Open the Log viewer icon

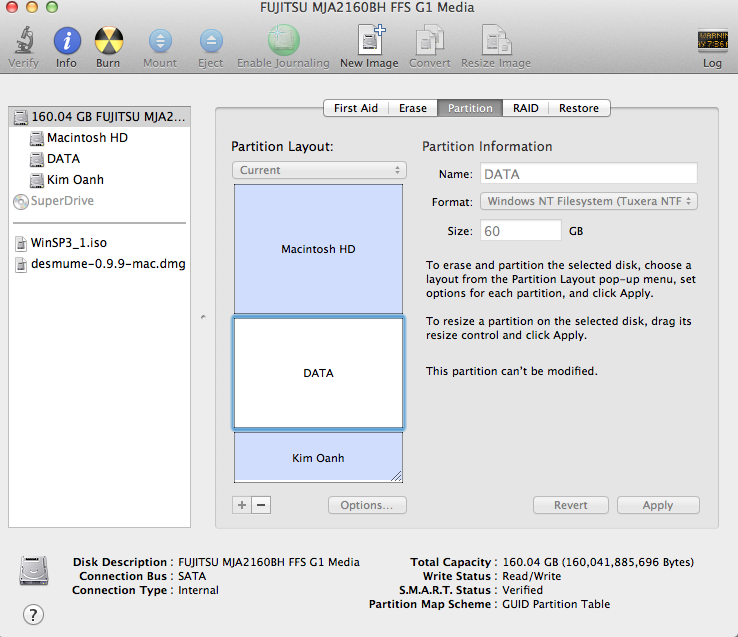713,40
